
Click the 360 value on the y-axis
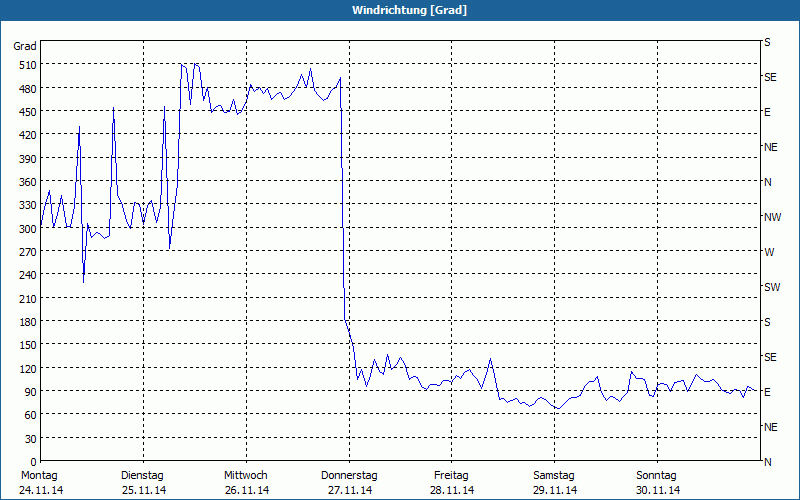pyautogui.click(x=26, y=182)
